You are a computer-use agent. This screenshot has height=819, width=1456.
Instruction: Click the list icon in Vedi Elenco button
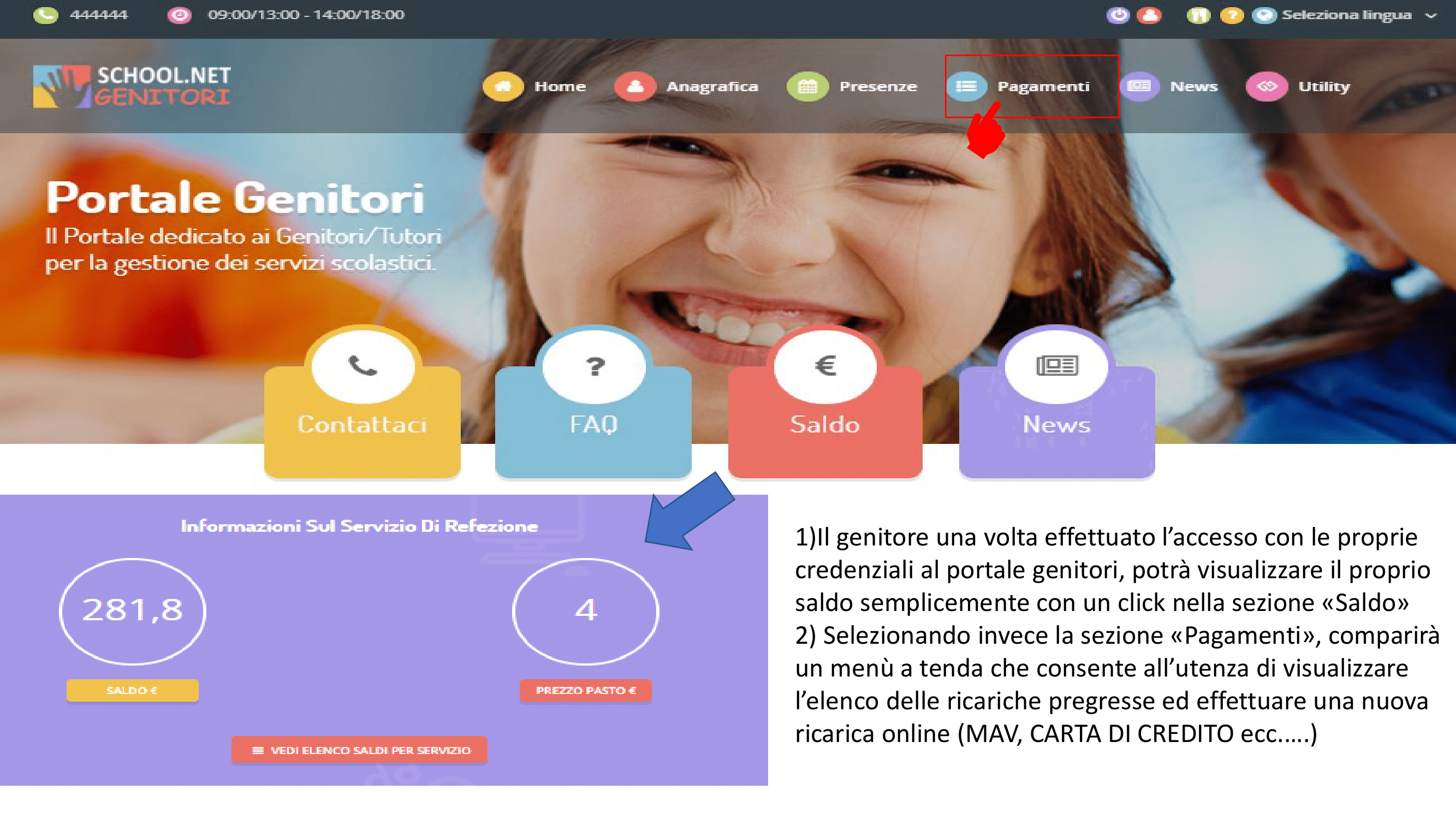click(258, 750)
